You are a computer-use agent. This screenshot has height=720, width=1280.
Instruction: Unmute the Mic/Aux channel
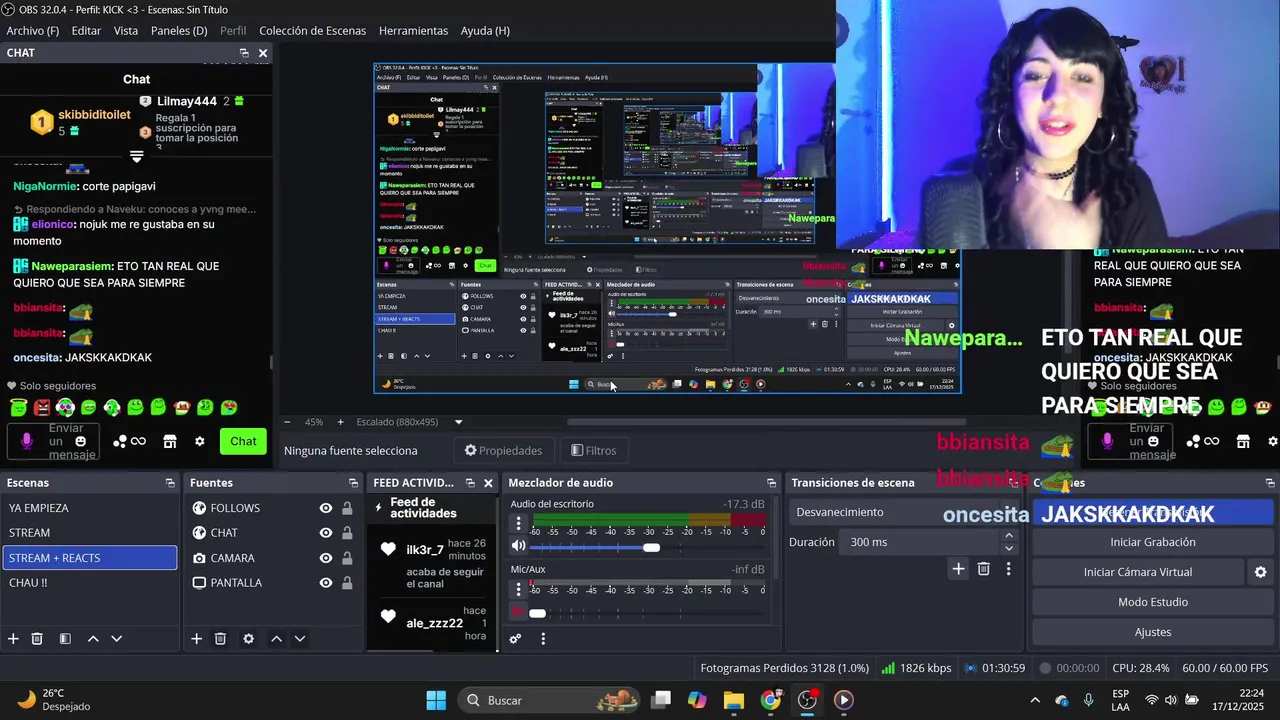(518, 611)
